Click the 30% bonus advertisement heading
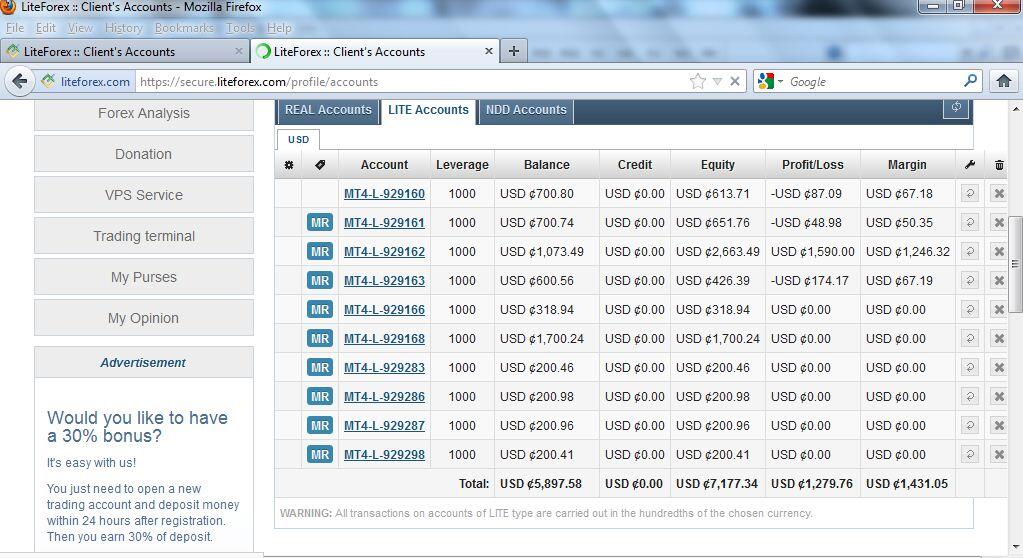Screen dimensions: 1023x558 click(137, 426)
